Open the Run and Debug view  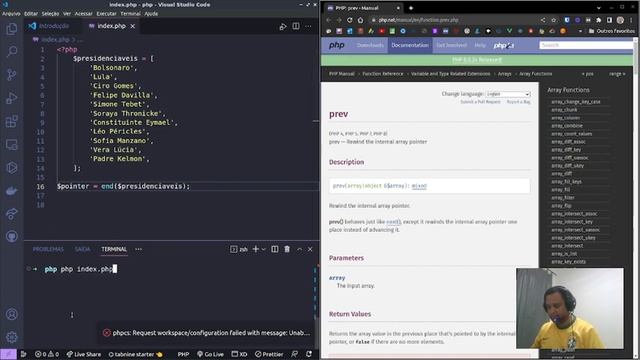click(12, 98)
